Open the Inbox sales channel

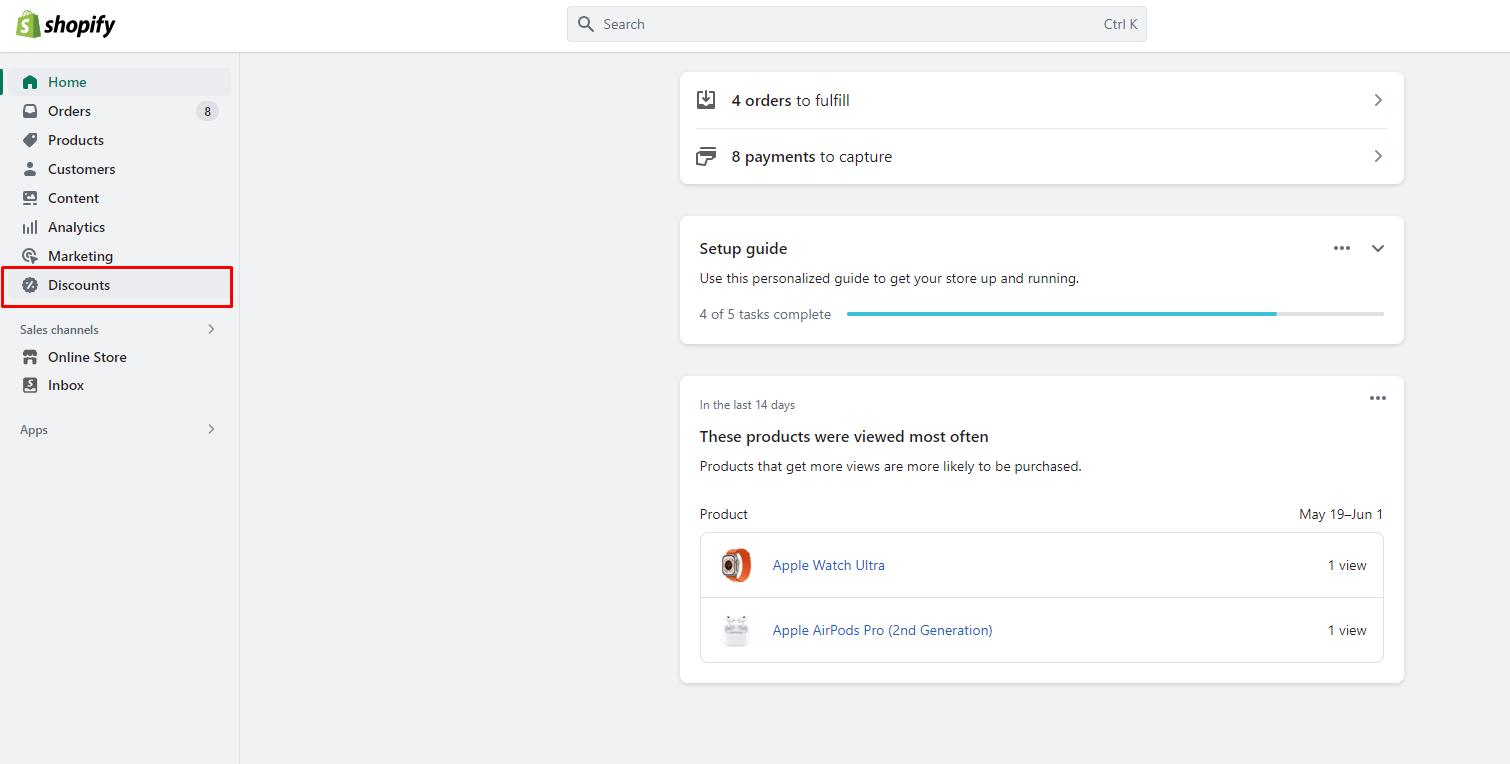[x=66, y=385]
